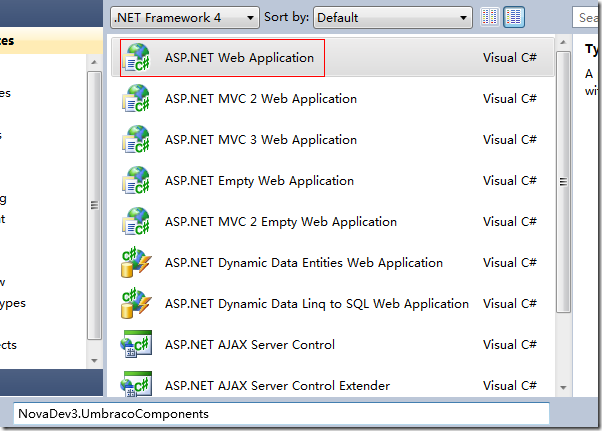Select ASP.NET MVC 2 Web Application
Screen dimensions: 602x431
pyautogui.click(x=332, y=99)
